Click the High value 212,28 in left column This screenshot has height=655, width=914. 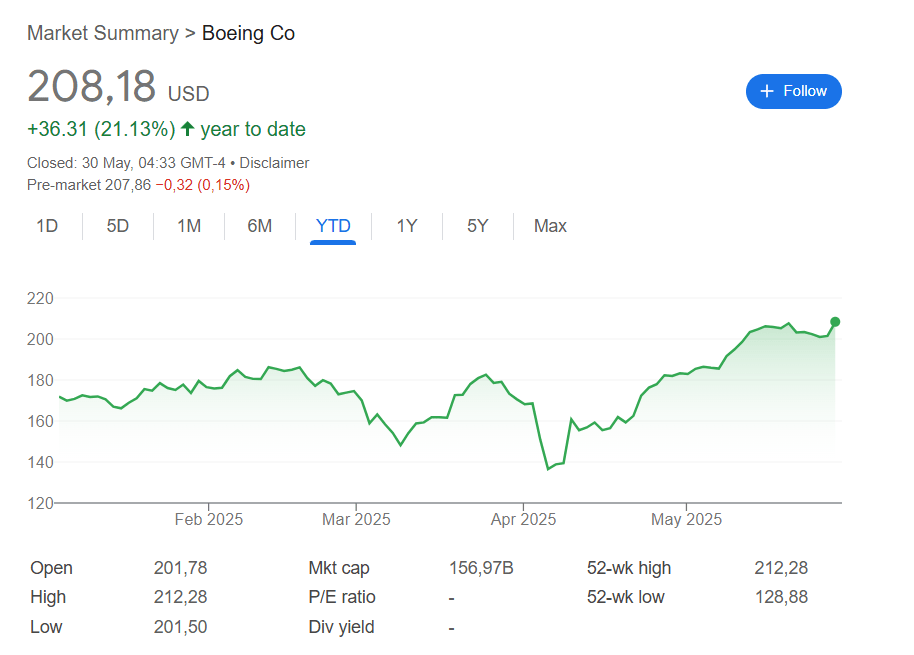(x=181, y=597)
